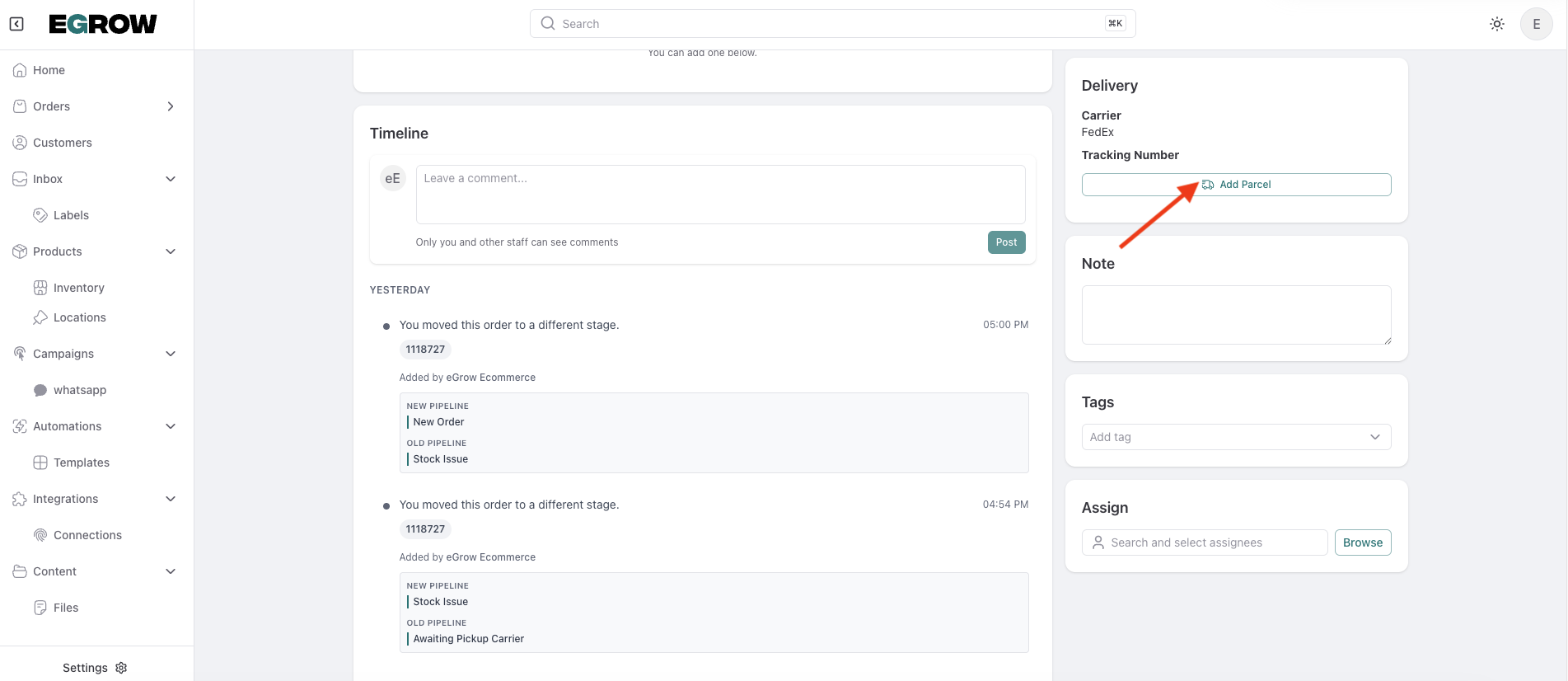Click the Settings gear icon
This screenshot has width=1568, height=681.
122,668
